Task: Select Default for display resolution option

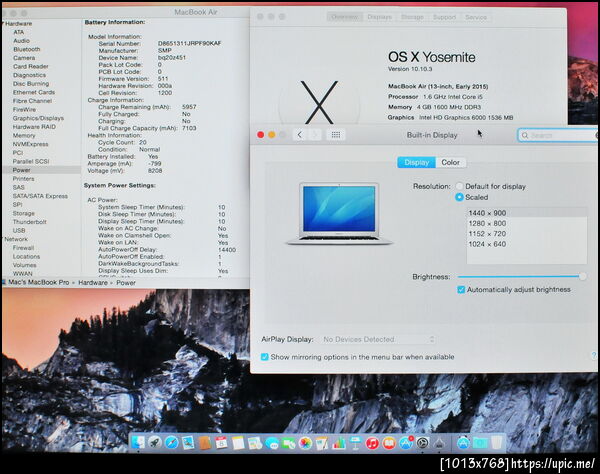Action: click(459, 186)
